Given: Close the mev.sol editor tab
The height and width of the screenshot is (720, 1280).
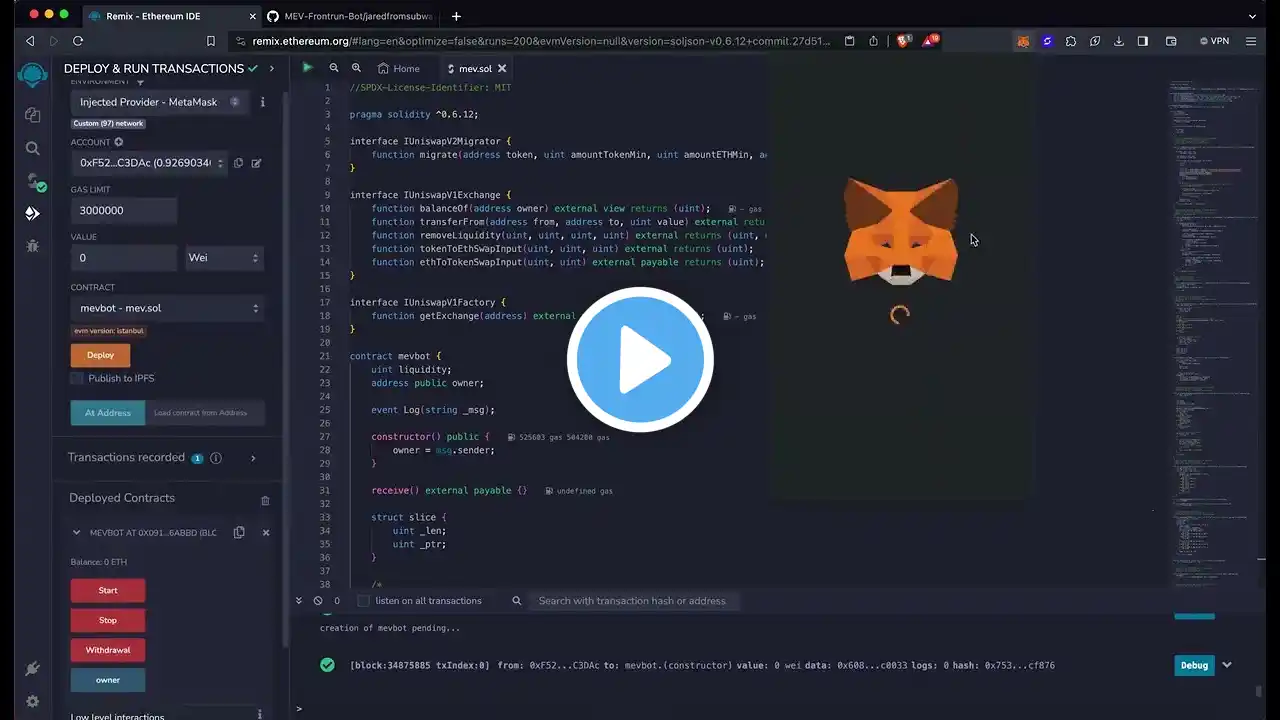Looking at the screenshot, I should click(x=502, y=68).
